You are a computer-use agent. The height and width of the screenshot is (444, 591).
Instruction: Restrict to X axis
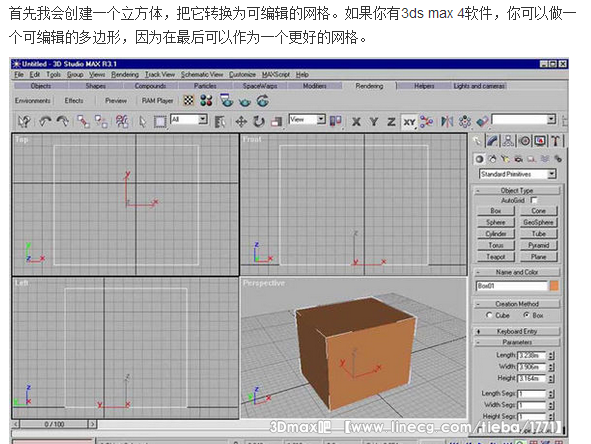356,121
